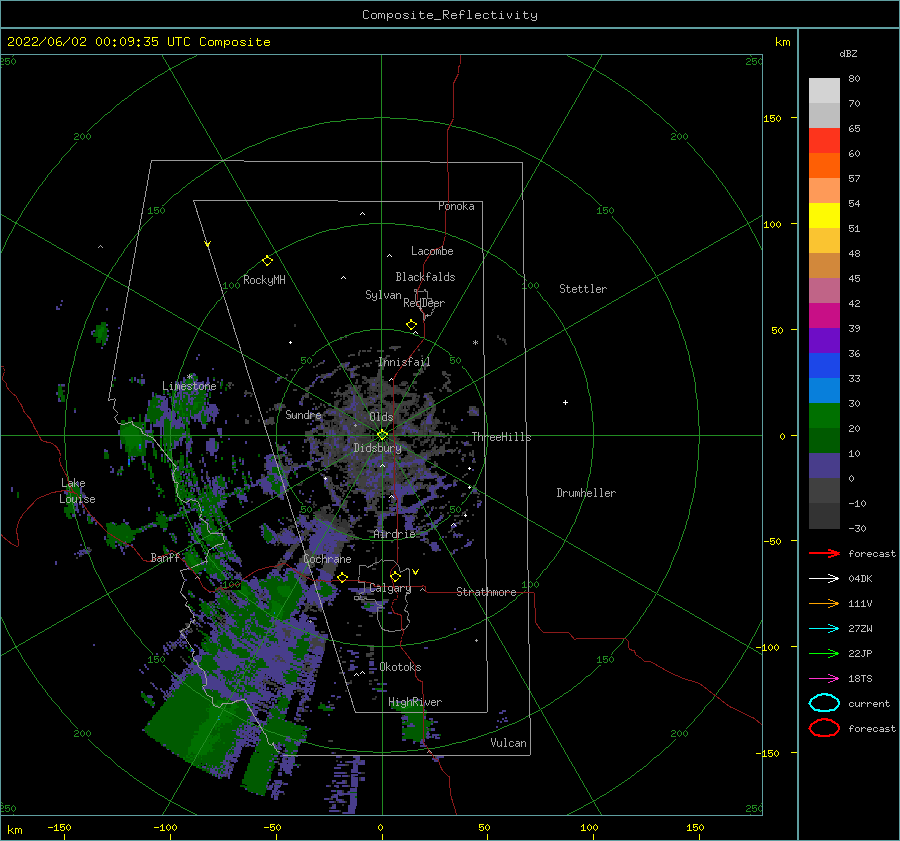Pick the magenta swatch between 42 and 39
Image resolution: width=900 pixels, height=841 pixels.
click(x=824, y=316)
